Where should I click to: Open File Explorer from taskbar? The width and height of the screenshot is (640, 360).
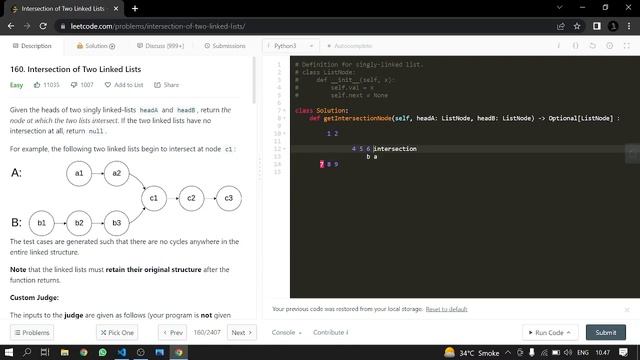point(64,352)
